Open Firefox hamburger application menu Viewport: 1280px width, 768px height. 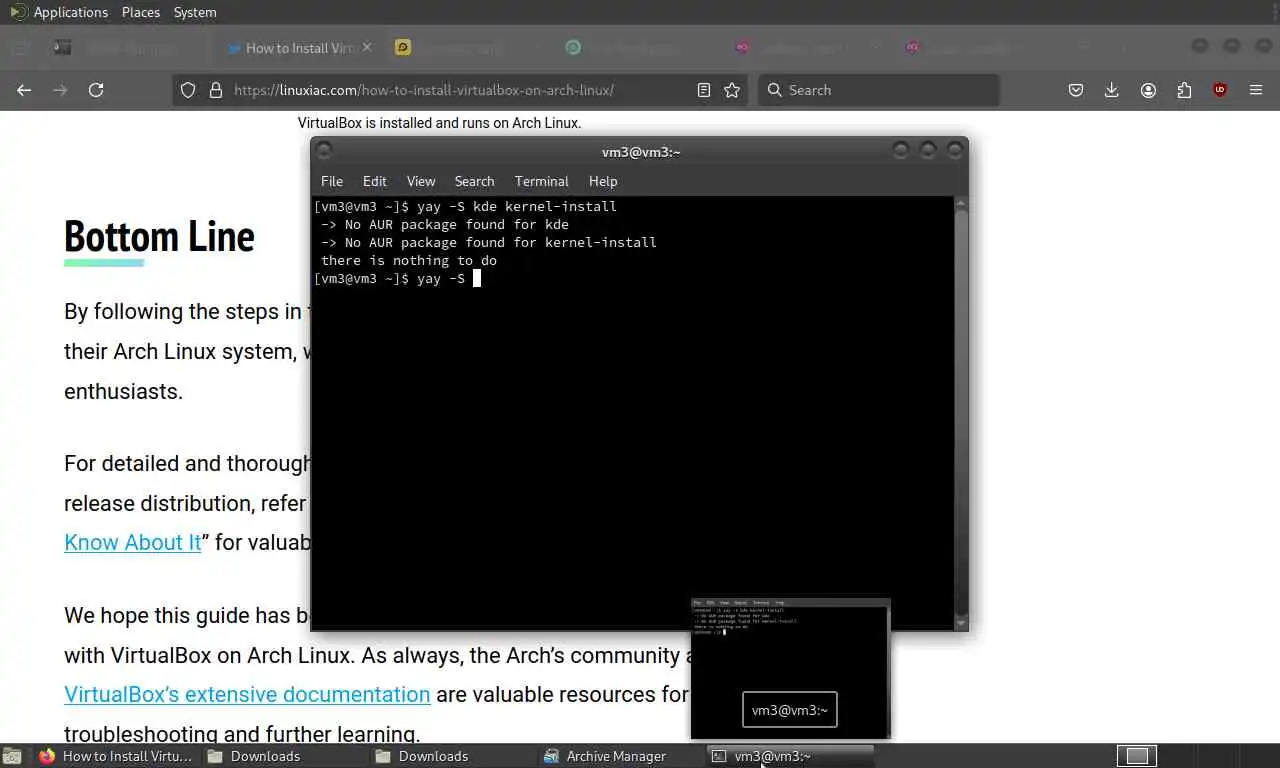pos(1256,90)
